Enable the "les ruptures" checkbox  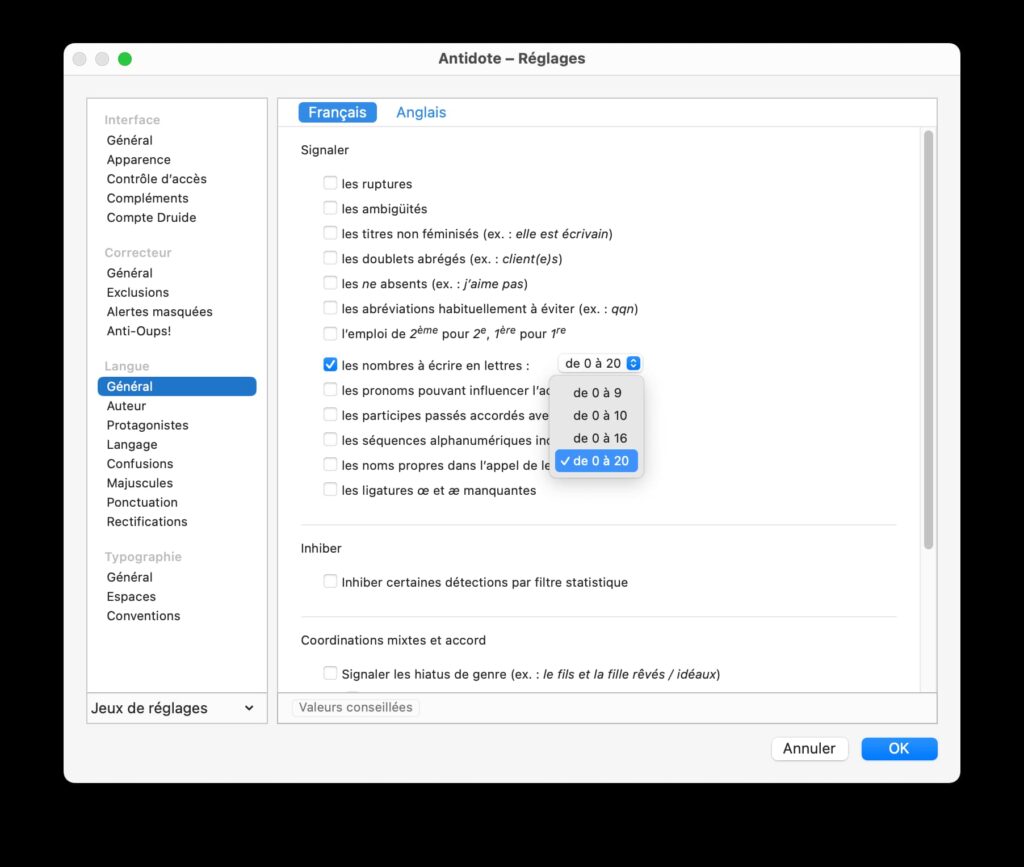[x=330, y=184]
